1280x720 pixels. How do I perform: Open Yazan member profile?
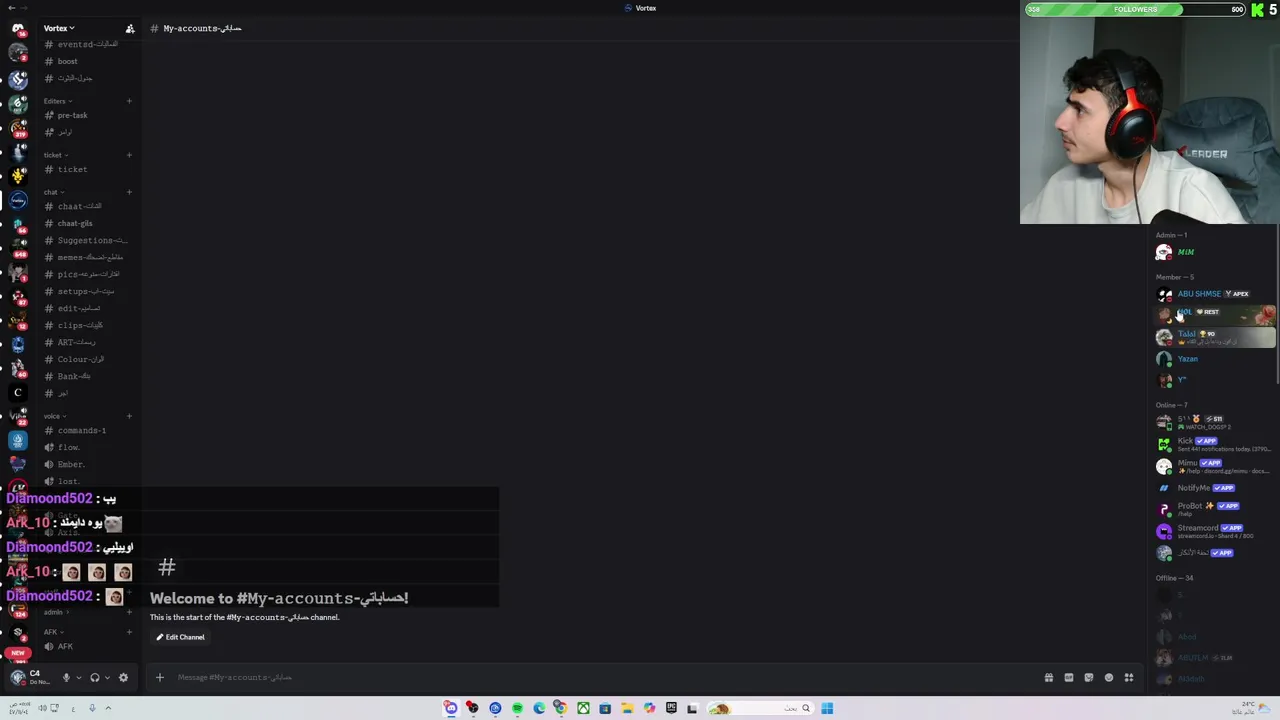pos(1214,359)
